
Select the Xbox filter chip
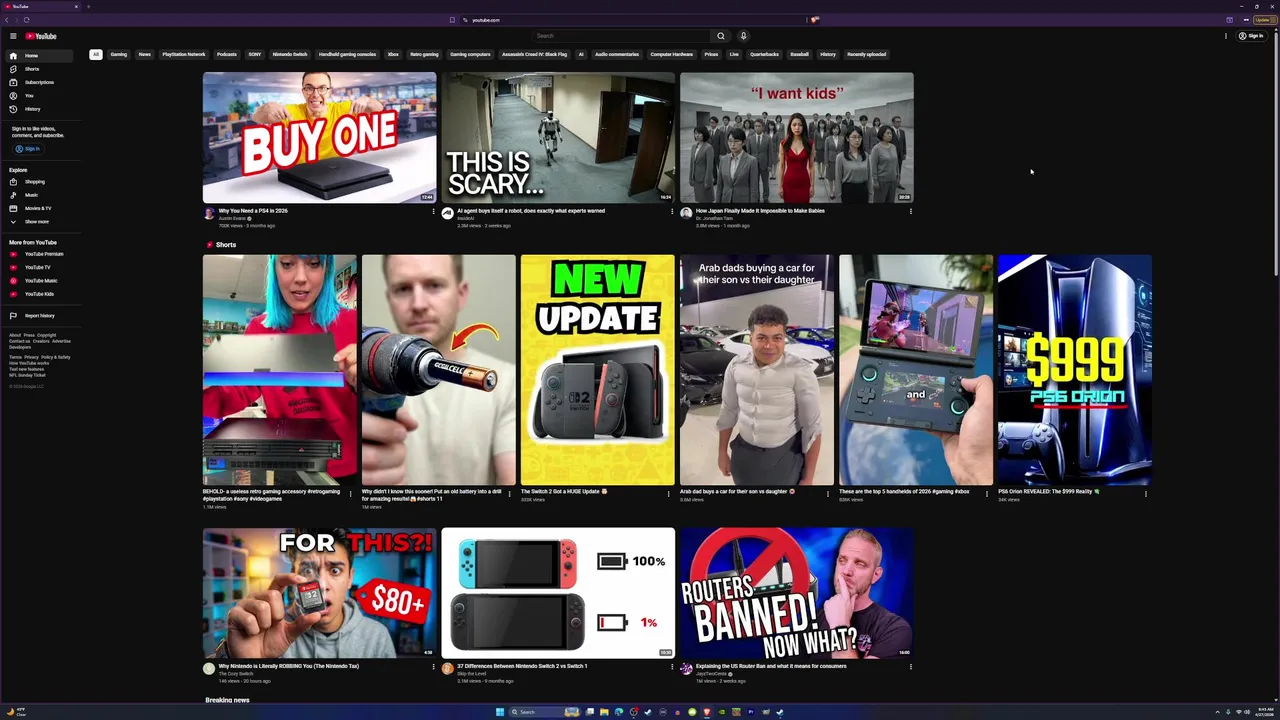tap(393, 54)
